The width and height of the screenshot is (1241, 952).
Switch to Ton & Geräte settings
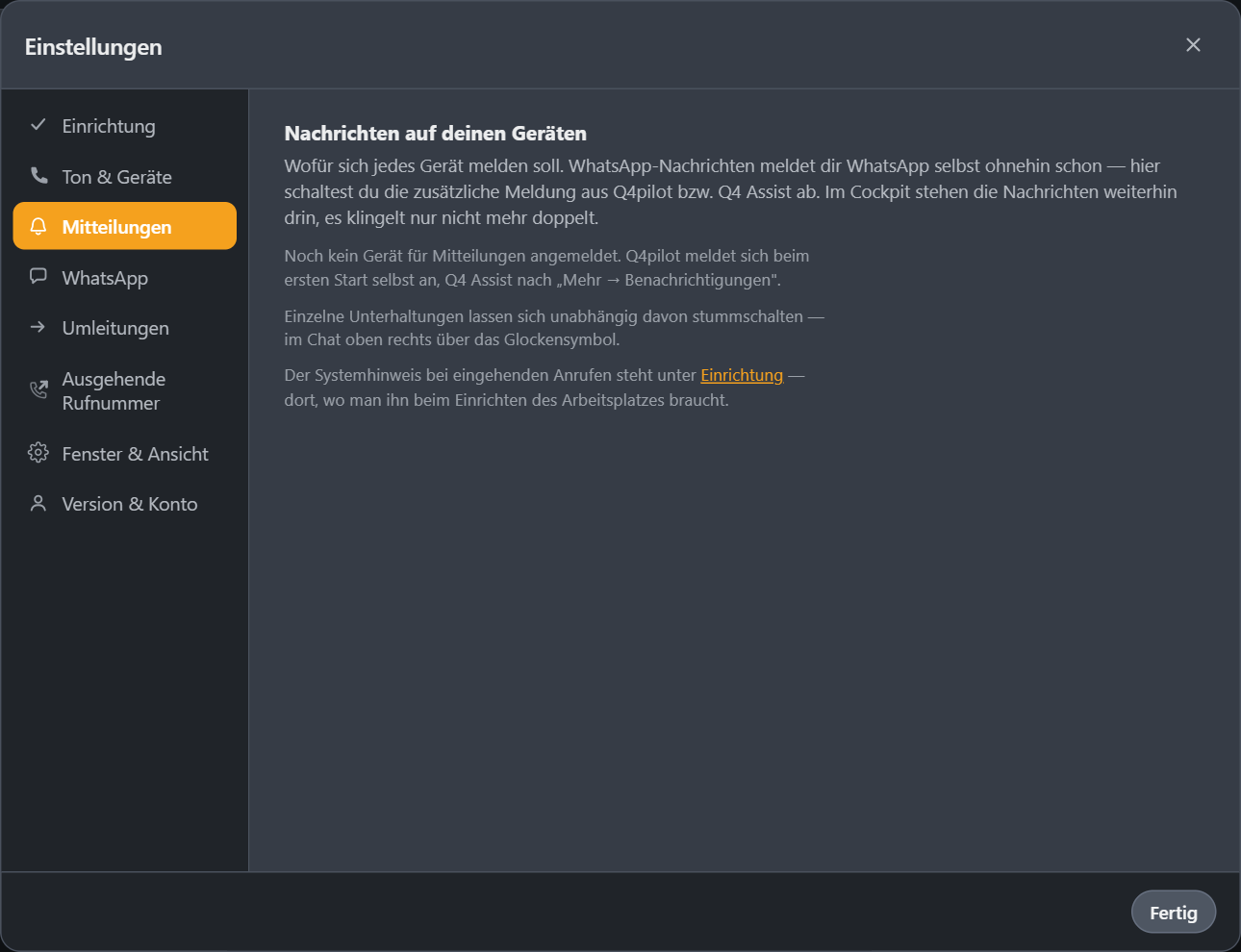tap(125, 177)
